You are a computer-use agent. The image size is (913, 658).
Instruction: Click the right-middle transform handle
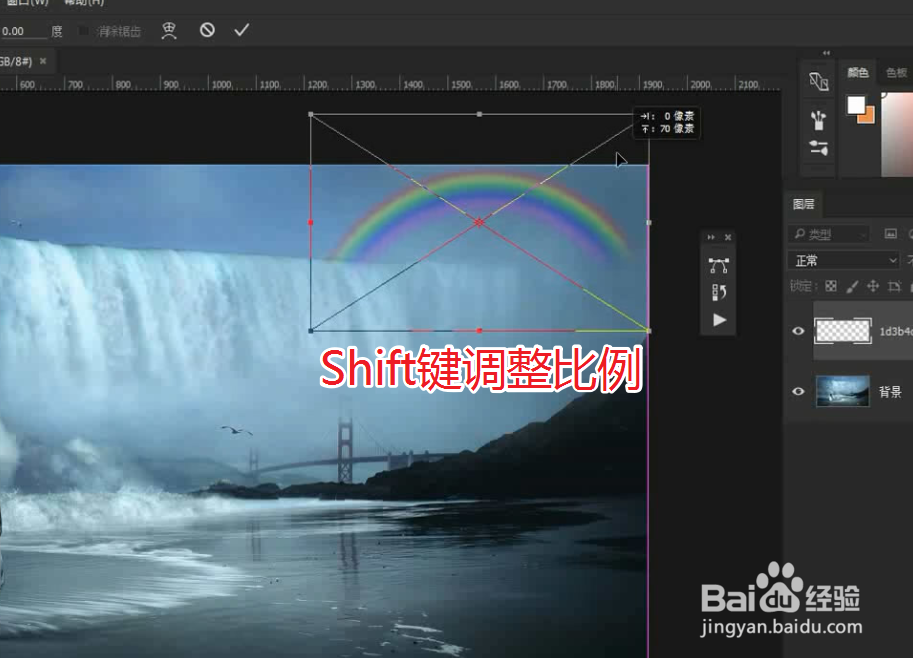649,222
